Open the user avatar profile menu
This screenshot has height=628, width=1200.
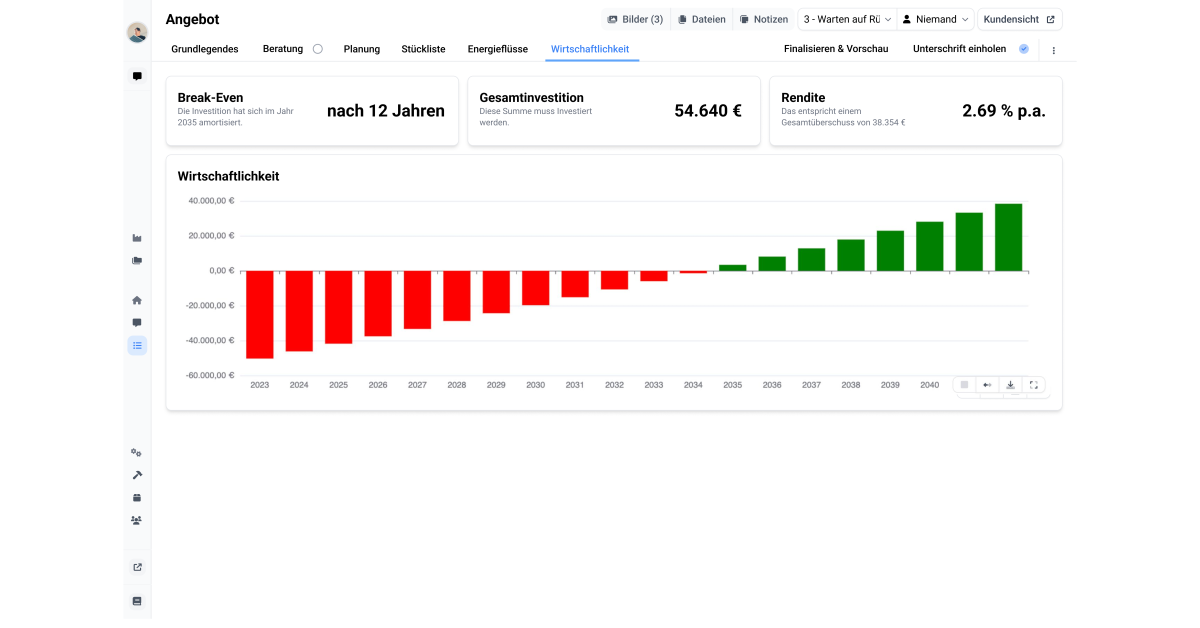pyautogui.click(x=137, y=32)
